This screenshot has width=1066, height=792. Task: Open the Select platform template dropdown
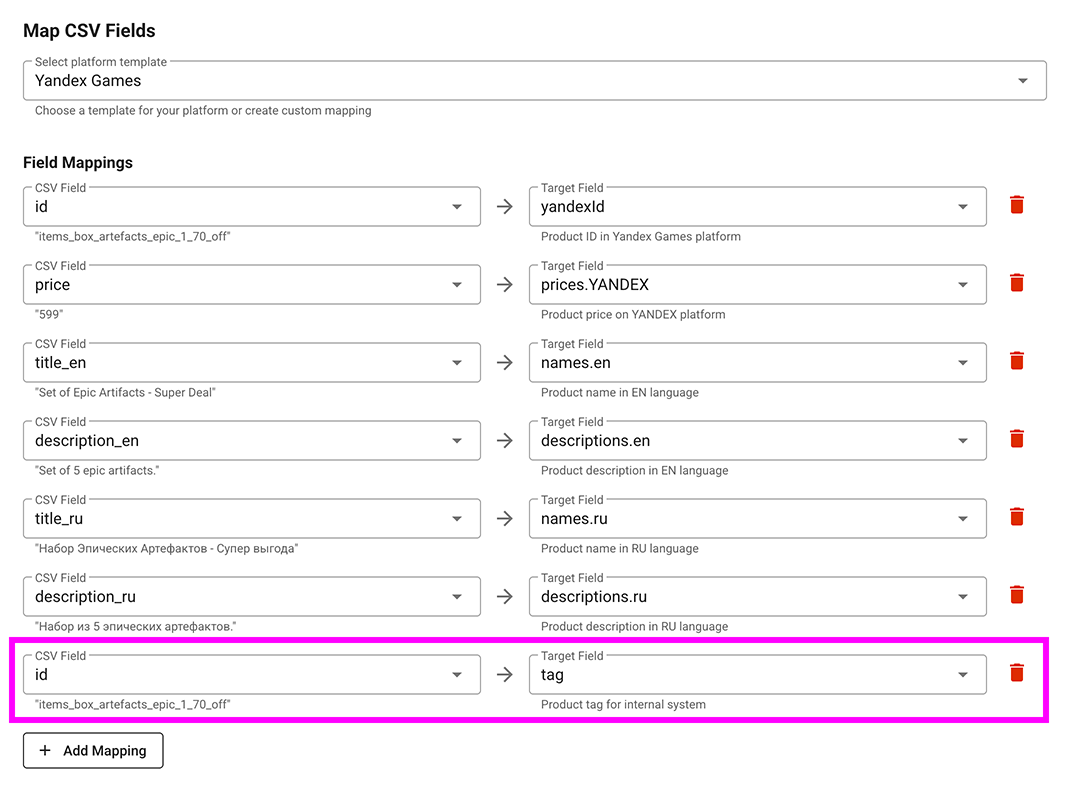click(534, 81)
